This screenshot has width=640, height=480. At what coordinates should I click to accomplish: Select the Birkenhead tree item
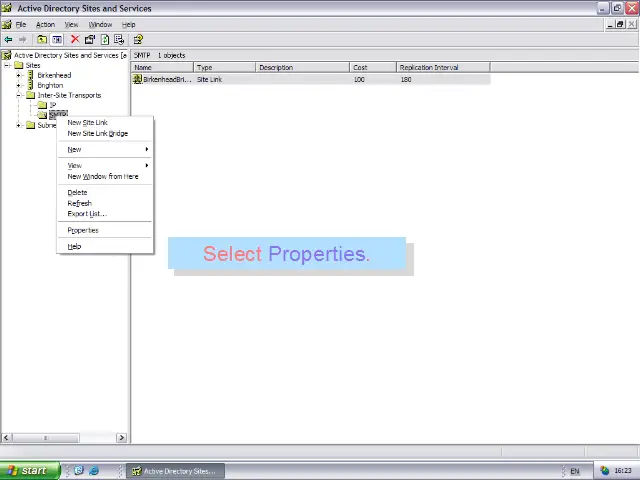(x=54, y=75)
